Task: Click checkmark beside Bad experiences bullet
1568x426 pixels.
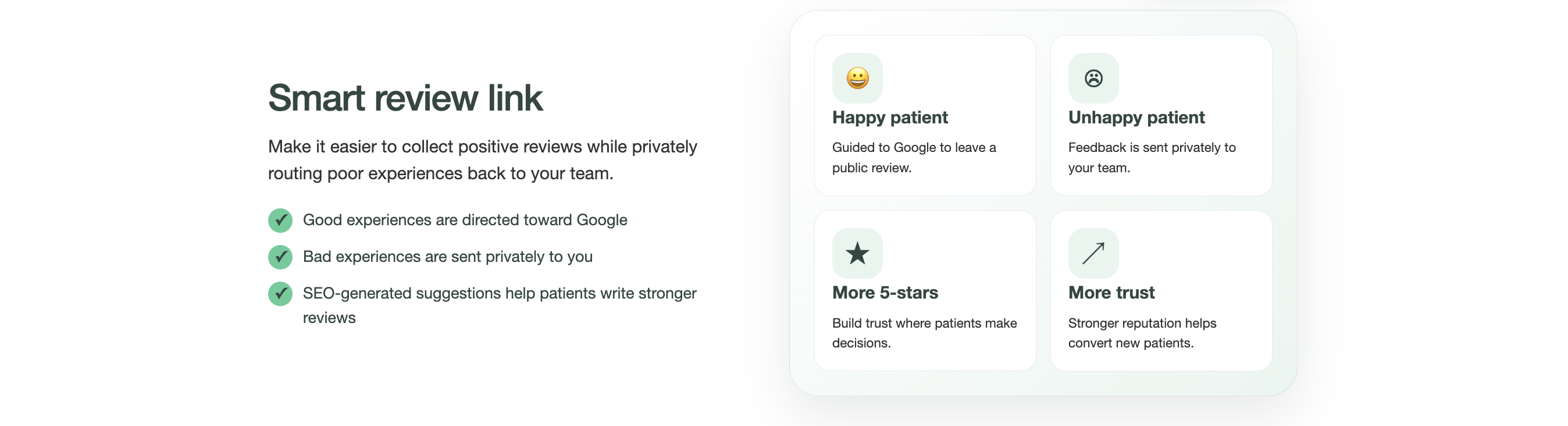Action: click(280, 257)
